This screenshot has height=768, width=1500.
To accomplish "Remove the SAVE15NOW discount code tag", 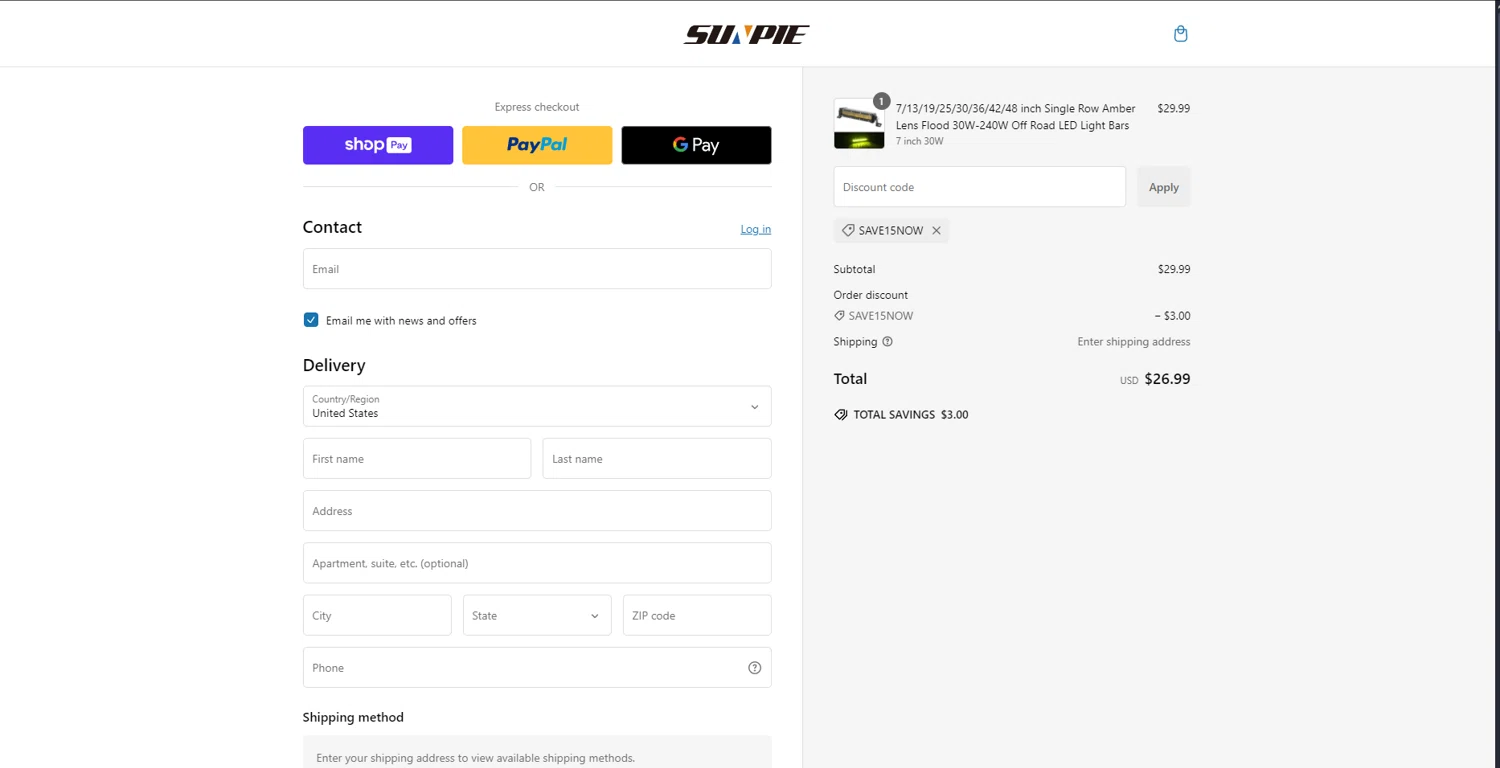I will 936,231.
